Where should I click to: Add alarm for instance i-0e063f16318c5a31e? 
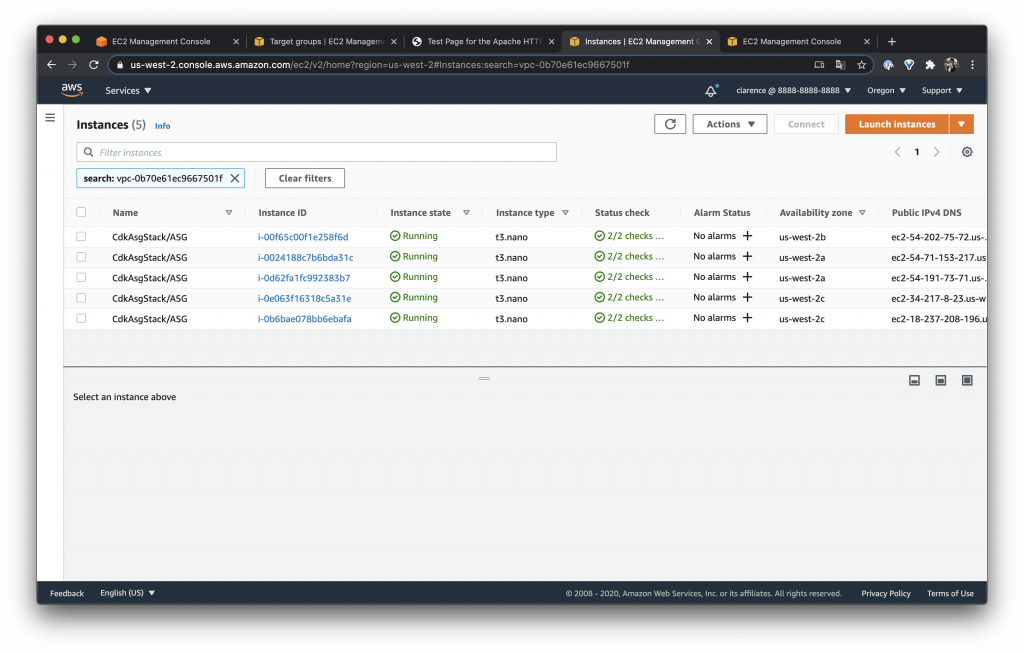coord(748,297)
